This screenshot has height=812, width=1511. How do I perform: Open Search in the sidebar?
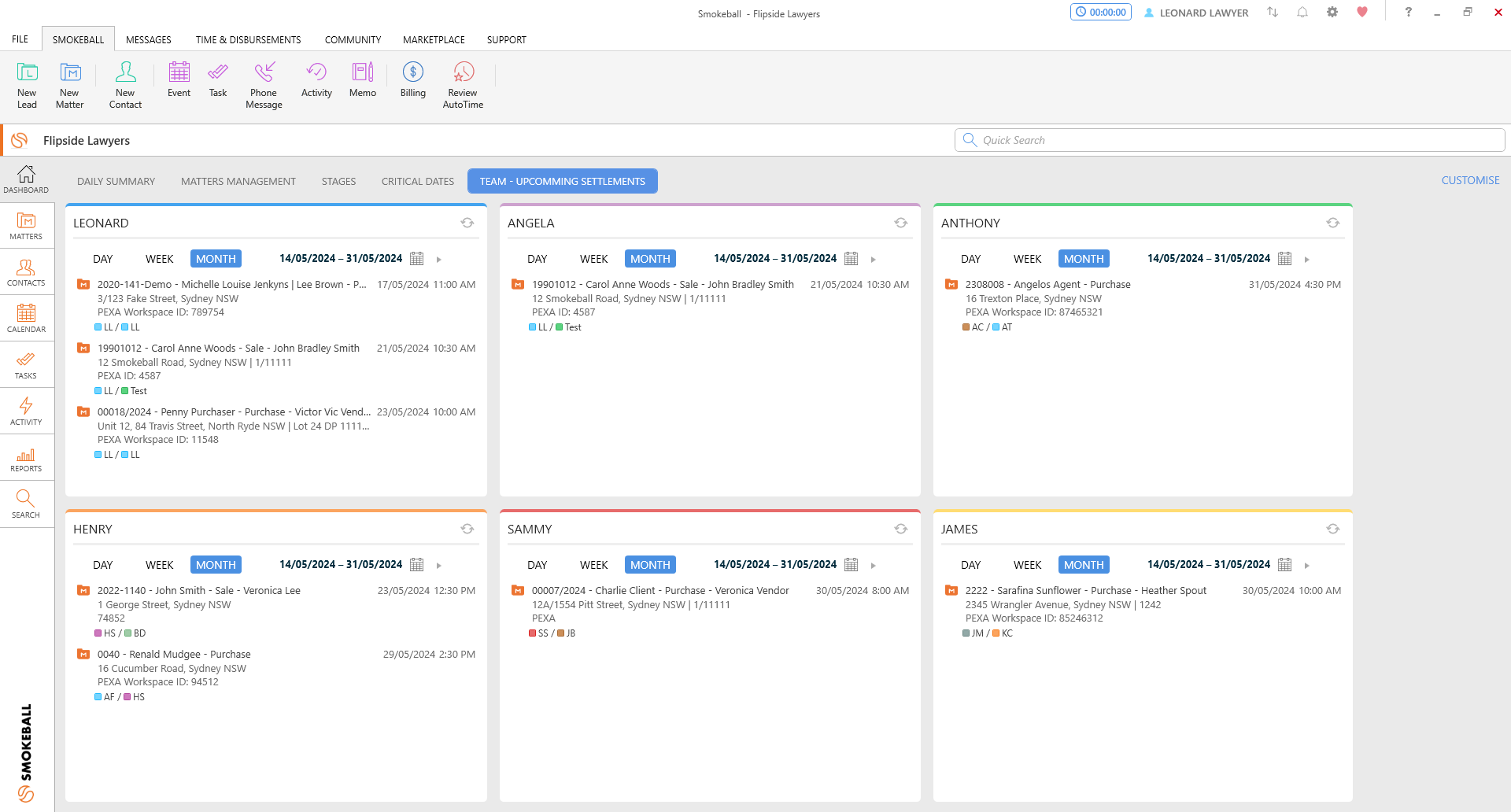pyautogui.click(x=26, y=504)
